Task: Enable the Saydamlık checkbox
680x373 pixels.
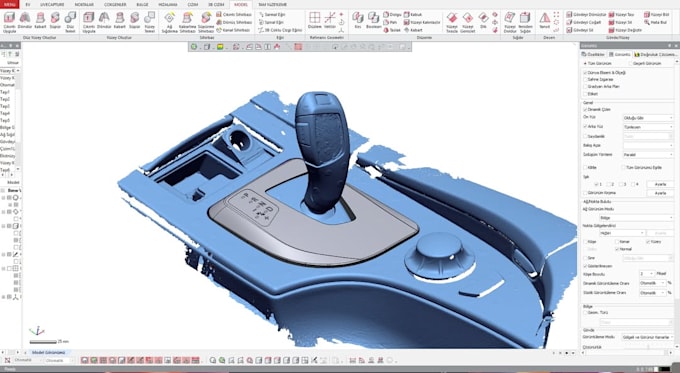Action: (585, 136)
